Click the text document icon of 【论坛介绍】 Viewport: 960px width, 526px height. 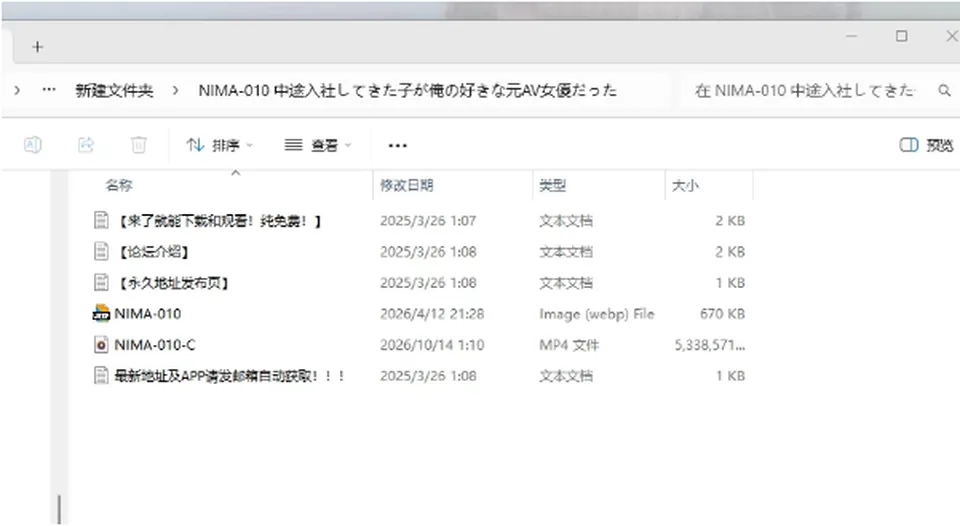coord(101,251)
